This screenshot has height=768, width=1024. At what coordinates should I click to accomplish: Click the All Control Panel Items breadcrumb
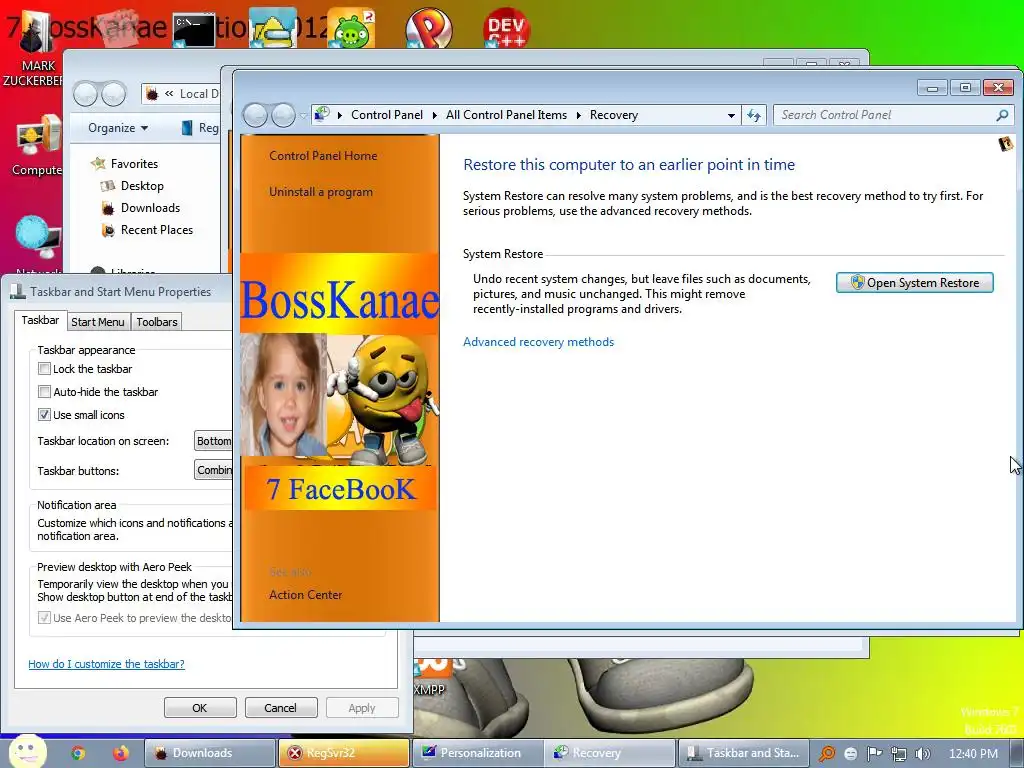506,115
